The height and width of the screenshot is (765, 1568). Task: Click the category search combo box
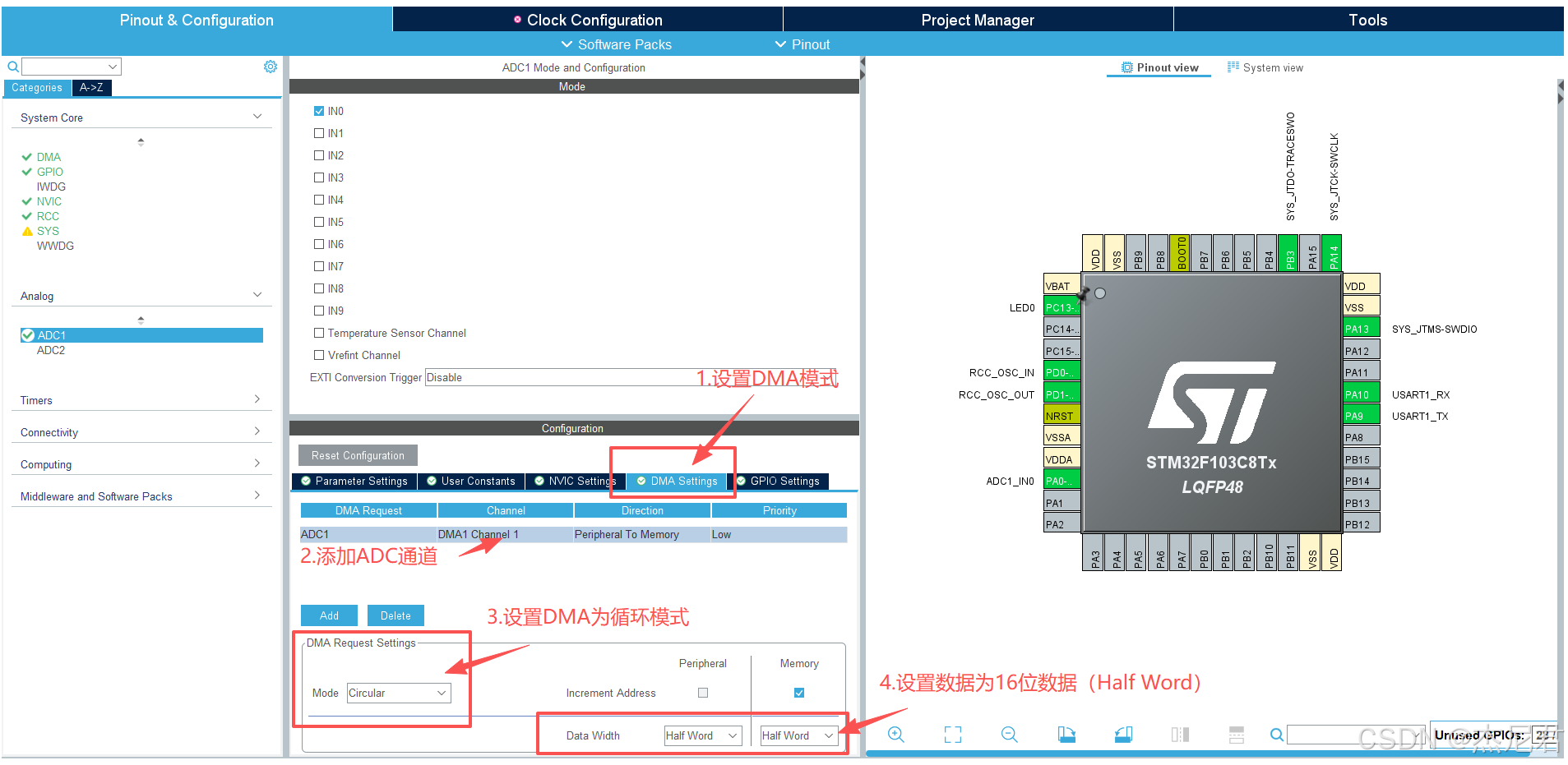(x=72, y=67)
